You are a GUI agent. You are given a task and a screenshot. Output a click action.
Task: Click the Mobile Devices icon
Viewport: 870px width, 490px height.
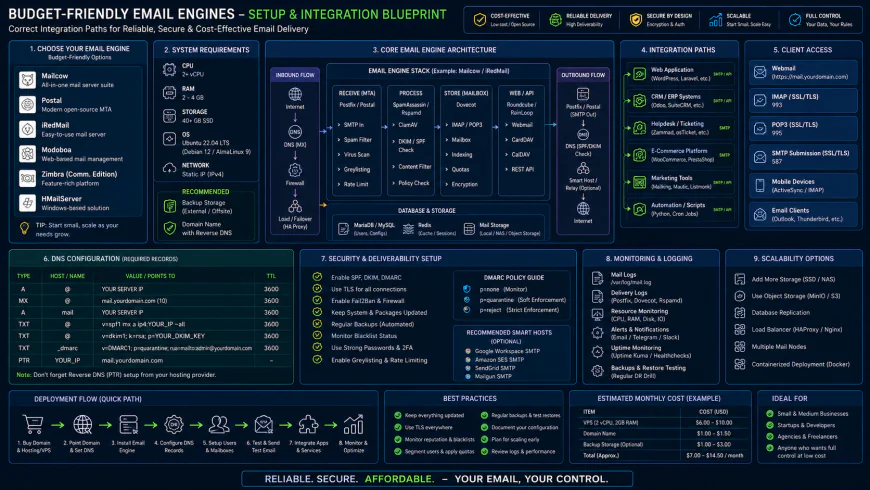(760, 185)
